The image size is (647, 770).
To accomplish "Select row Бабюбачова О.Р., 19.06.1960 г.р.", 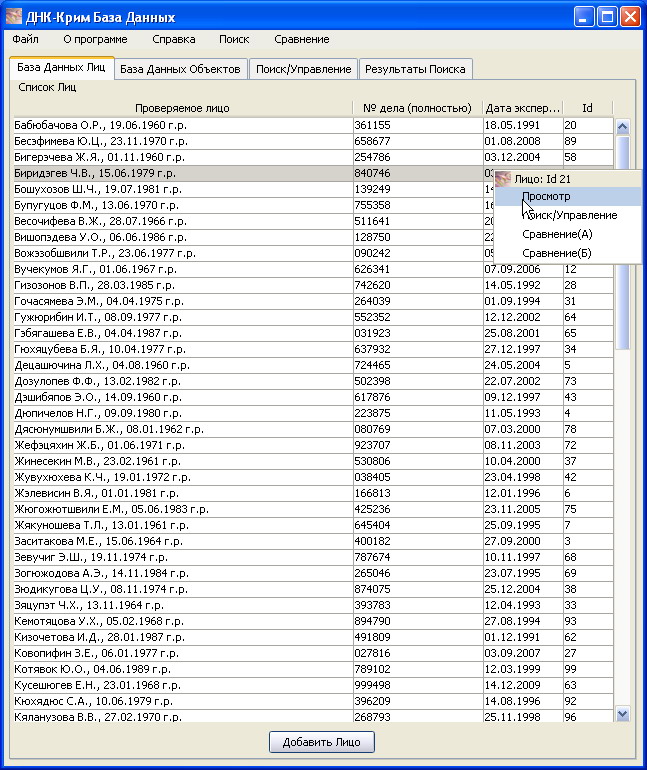I will [313, 125].
